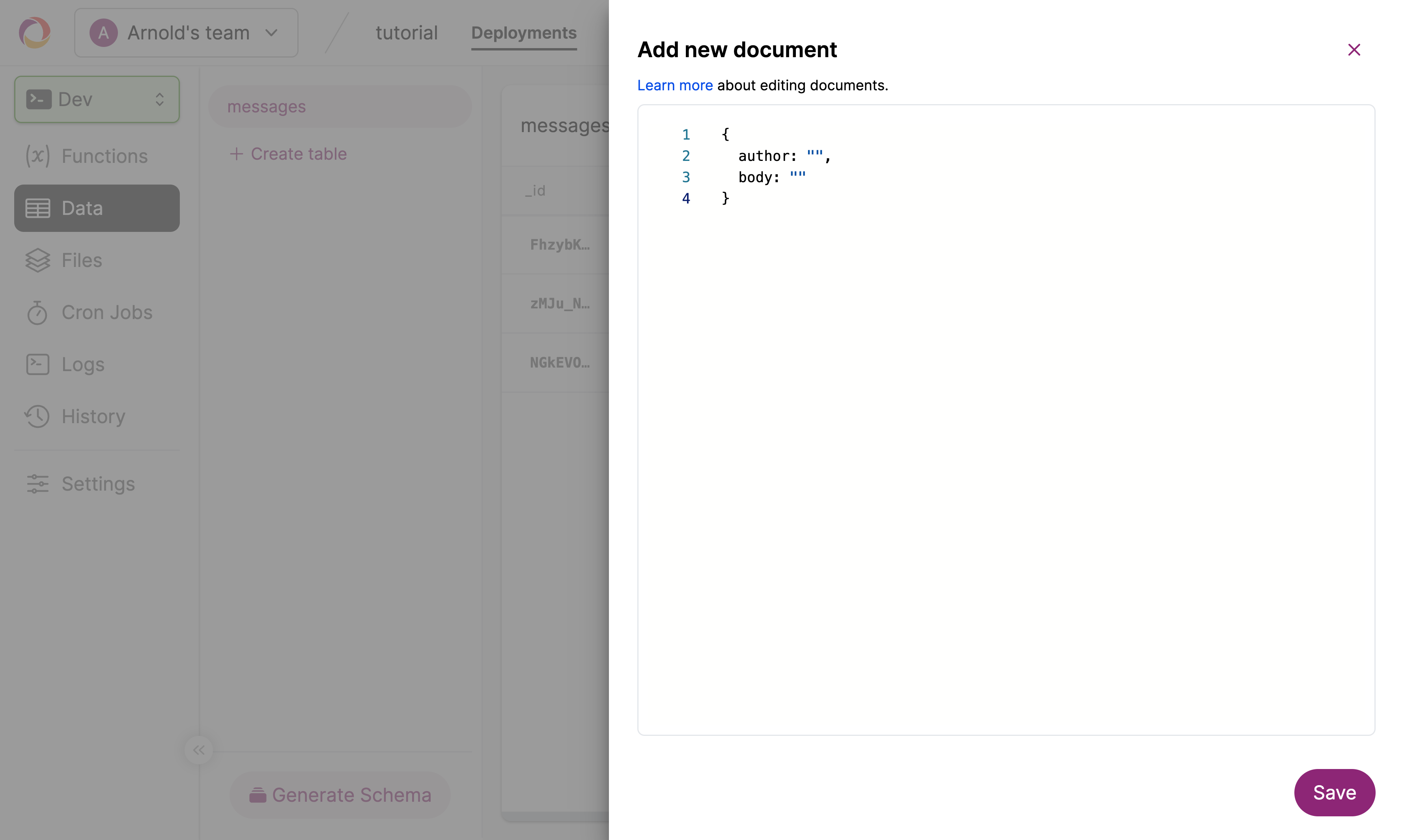Click Create table link
The width and height of the screenshot is (1404, 840).
point(288,154)
